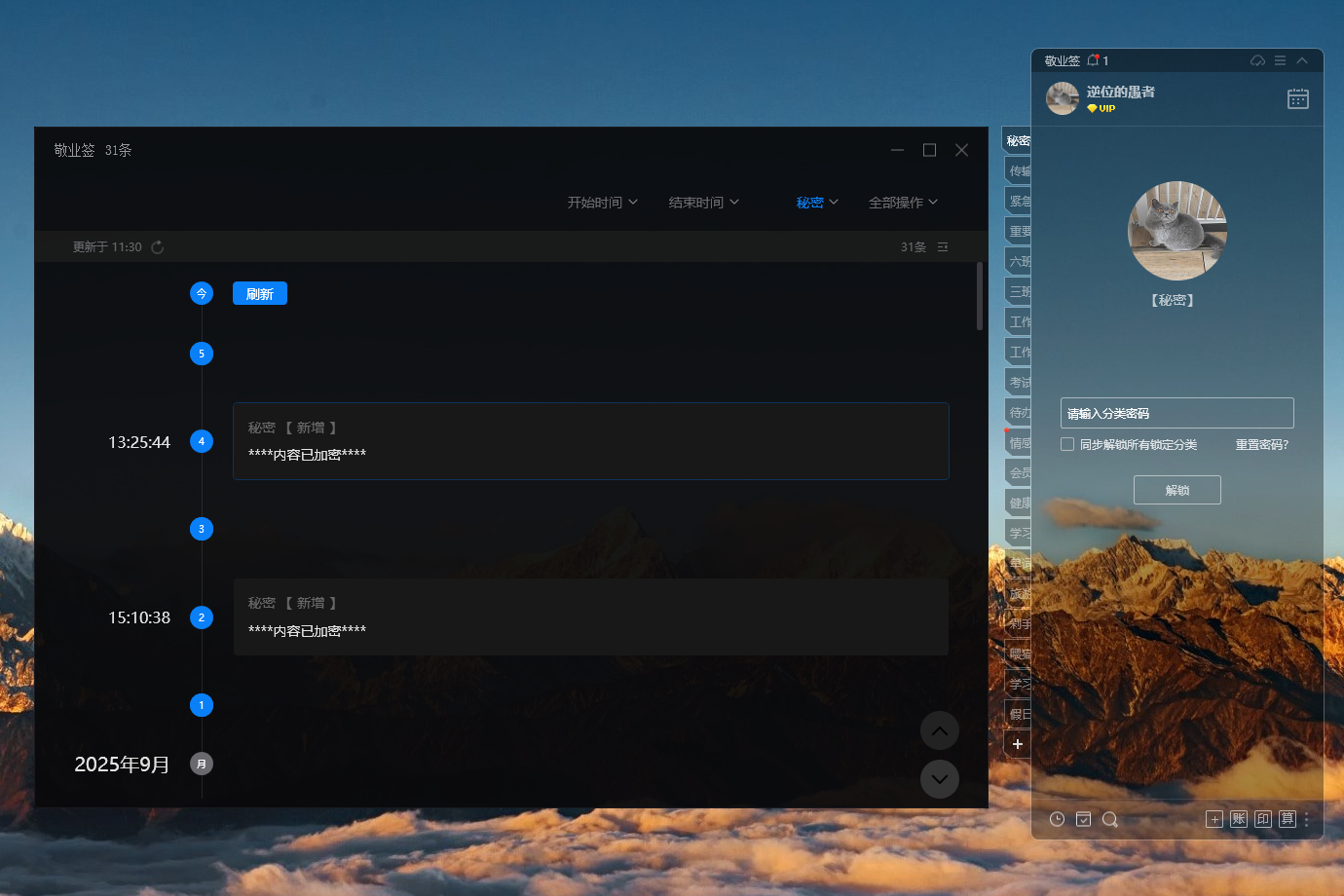Click the VIP diamond badge
Image resolution: width=1344 pixels, height=896 pixels.
click(1101, 108)
